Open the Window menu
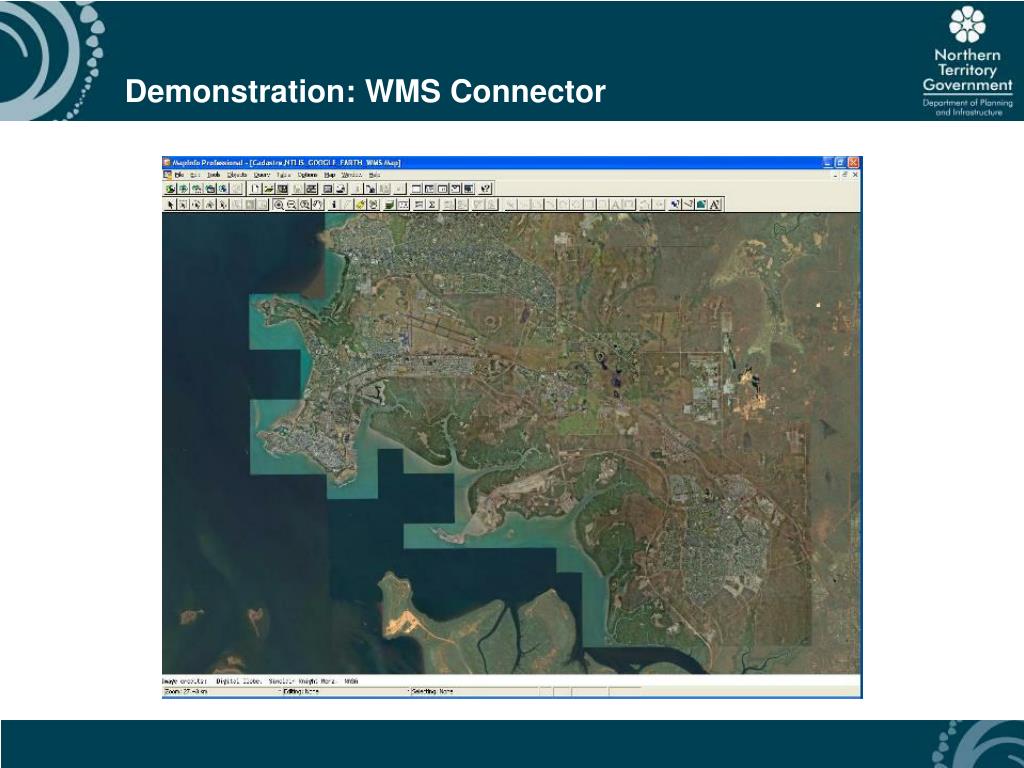 [x=352, y=175]
